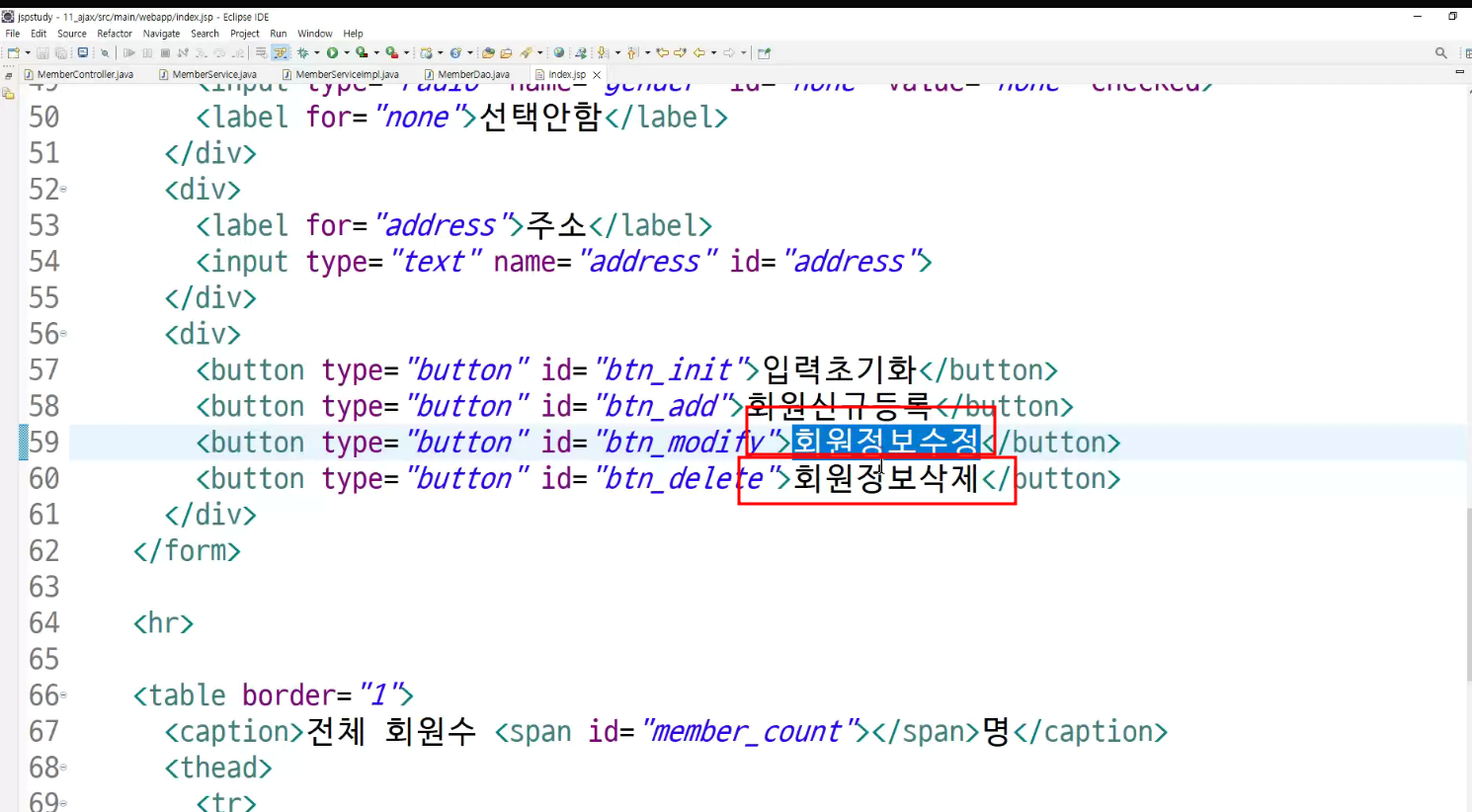Click the Save All toolbar icon

61,52
